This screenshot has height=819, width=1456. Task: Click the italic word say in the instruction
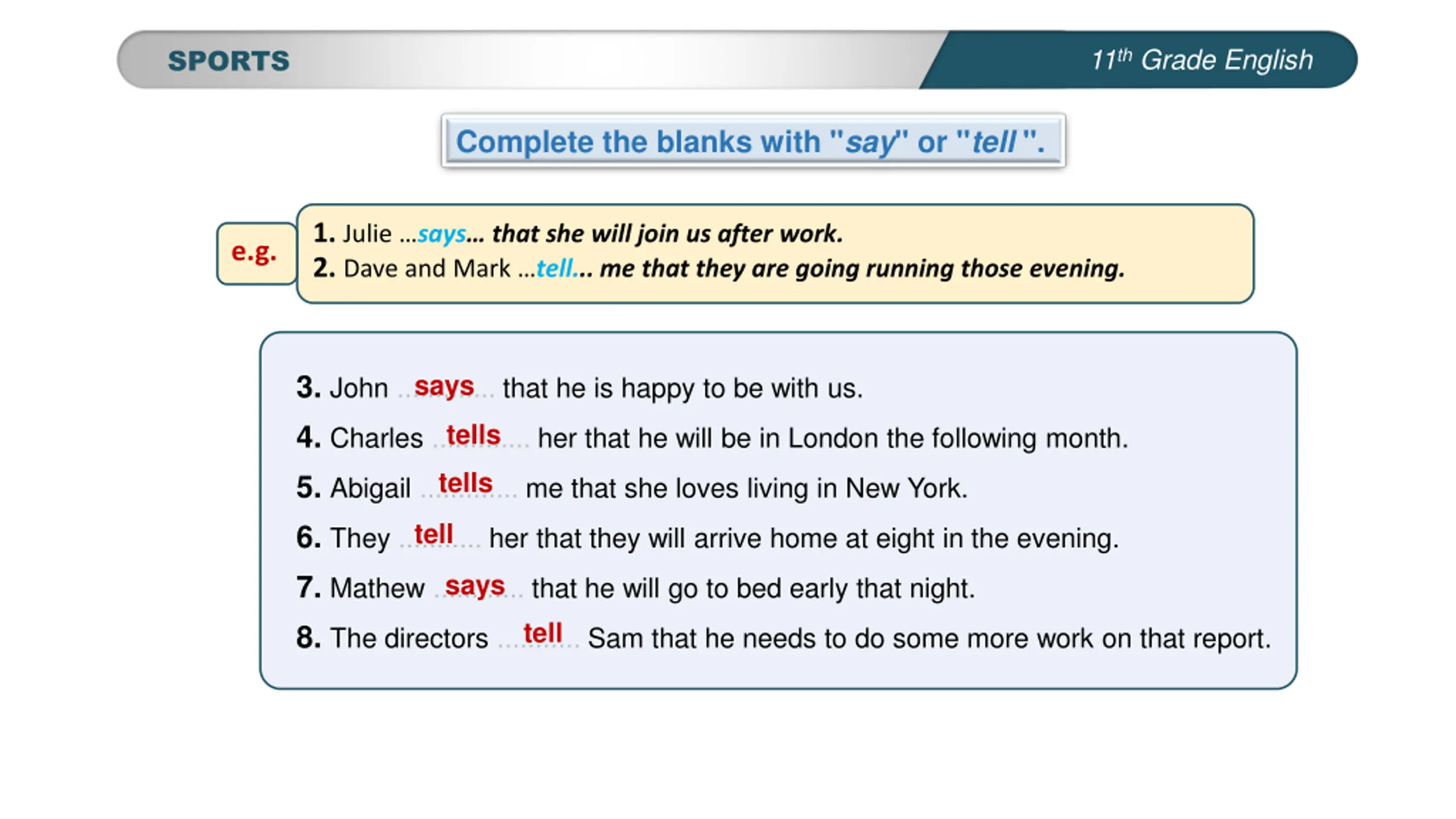click(x=871, y=142)
